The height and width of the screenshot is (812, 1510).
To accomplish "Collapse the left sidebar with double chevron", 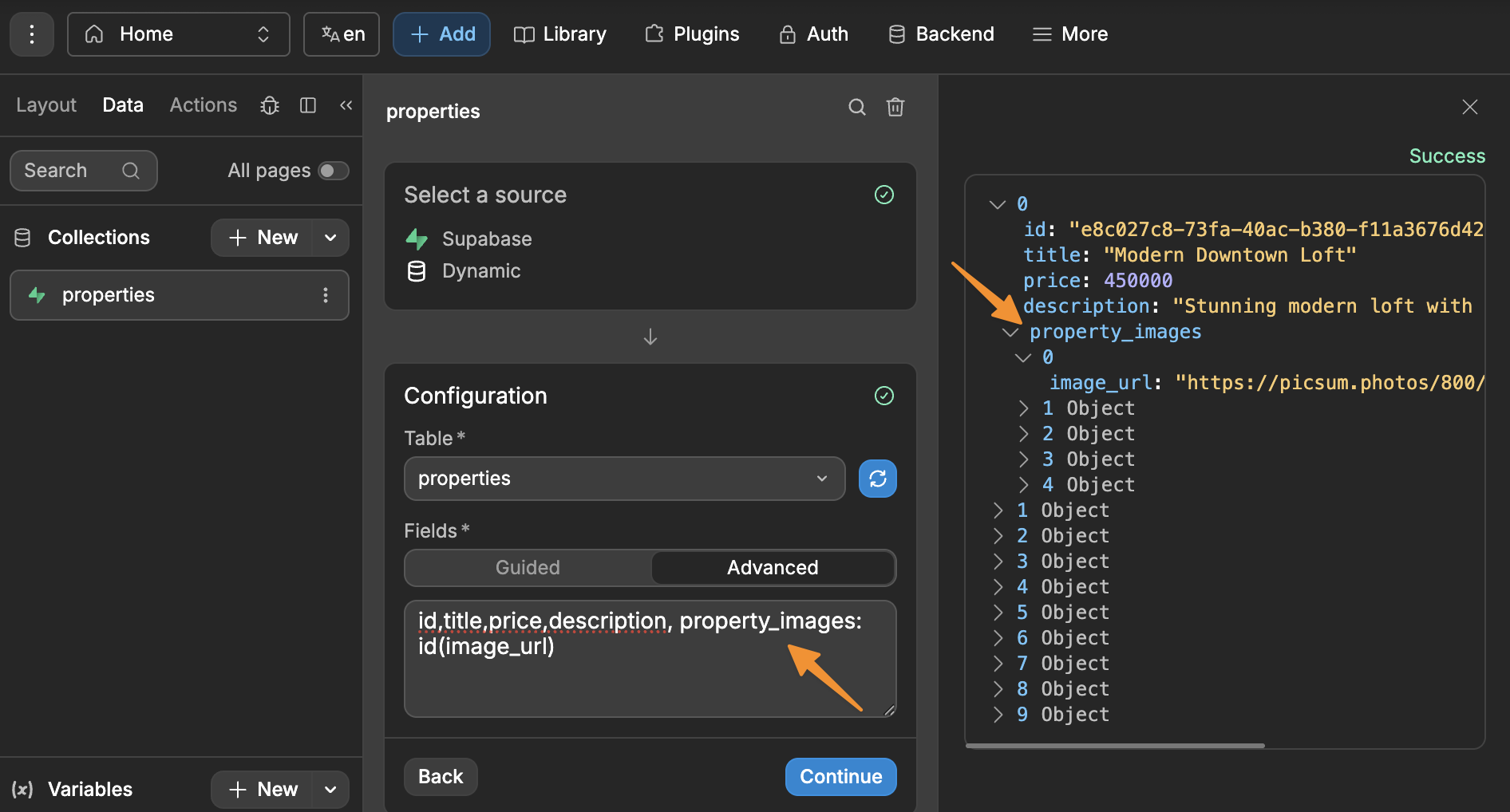I will pyautogui.click(x=346, y=105).
